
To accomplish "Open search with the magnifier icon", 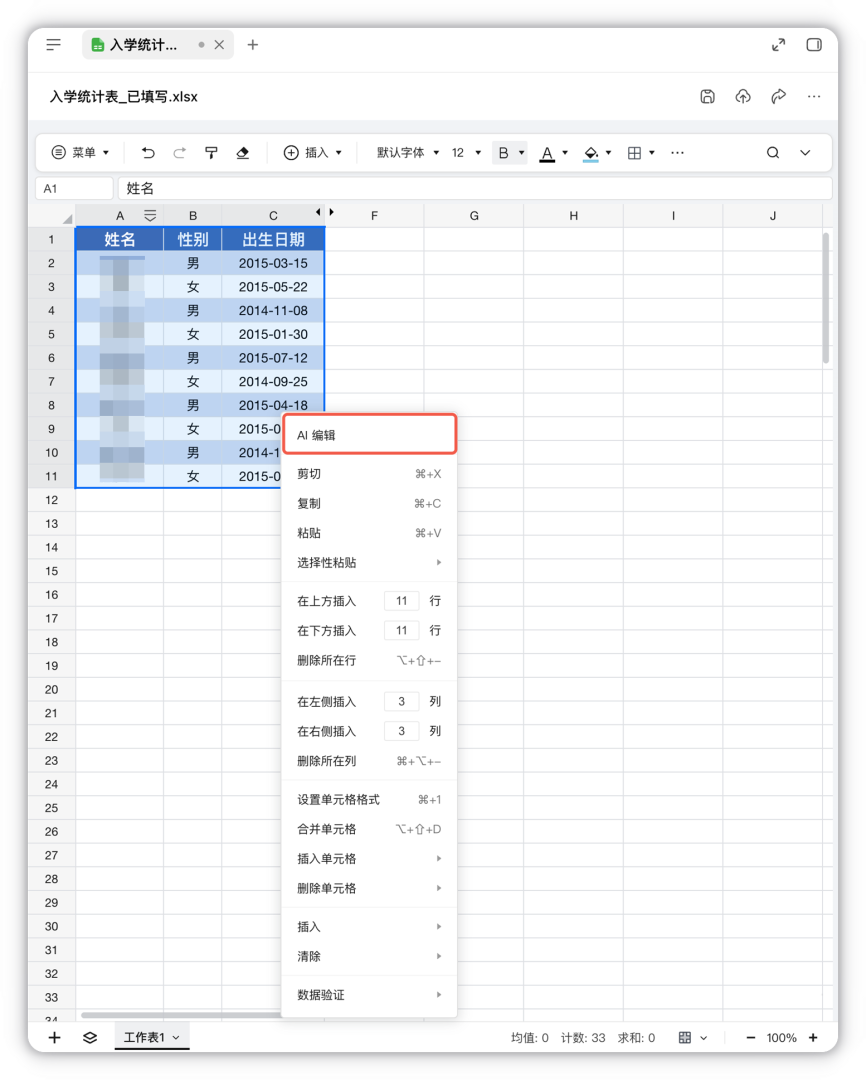I will 773,153.
